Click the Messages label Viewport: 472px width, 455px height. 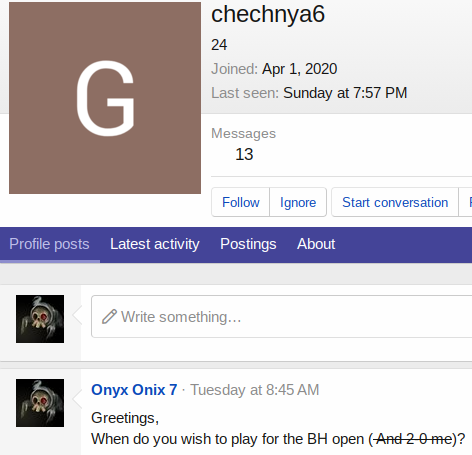(243, 133)
